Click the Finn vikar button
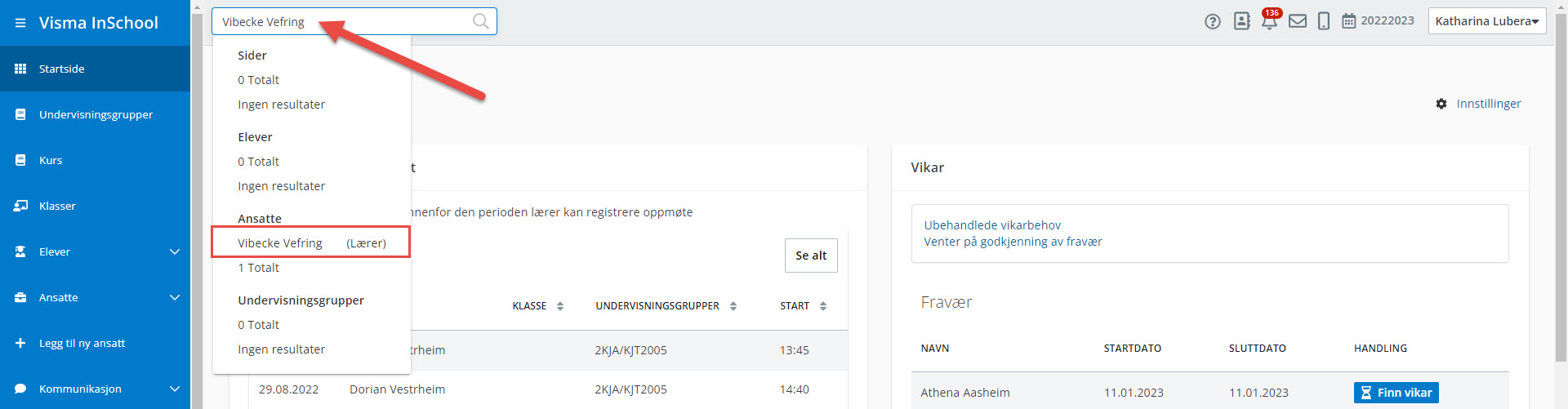 1396,393
